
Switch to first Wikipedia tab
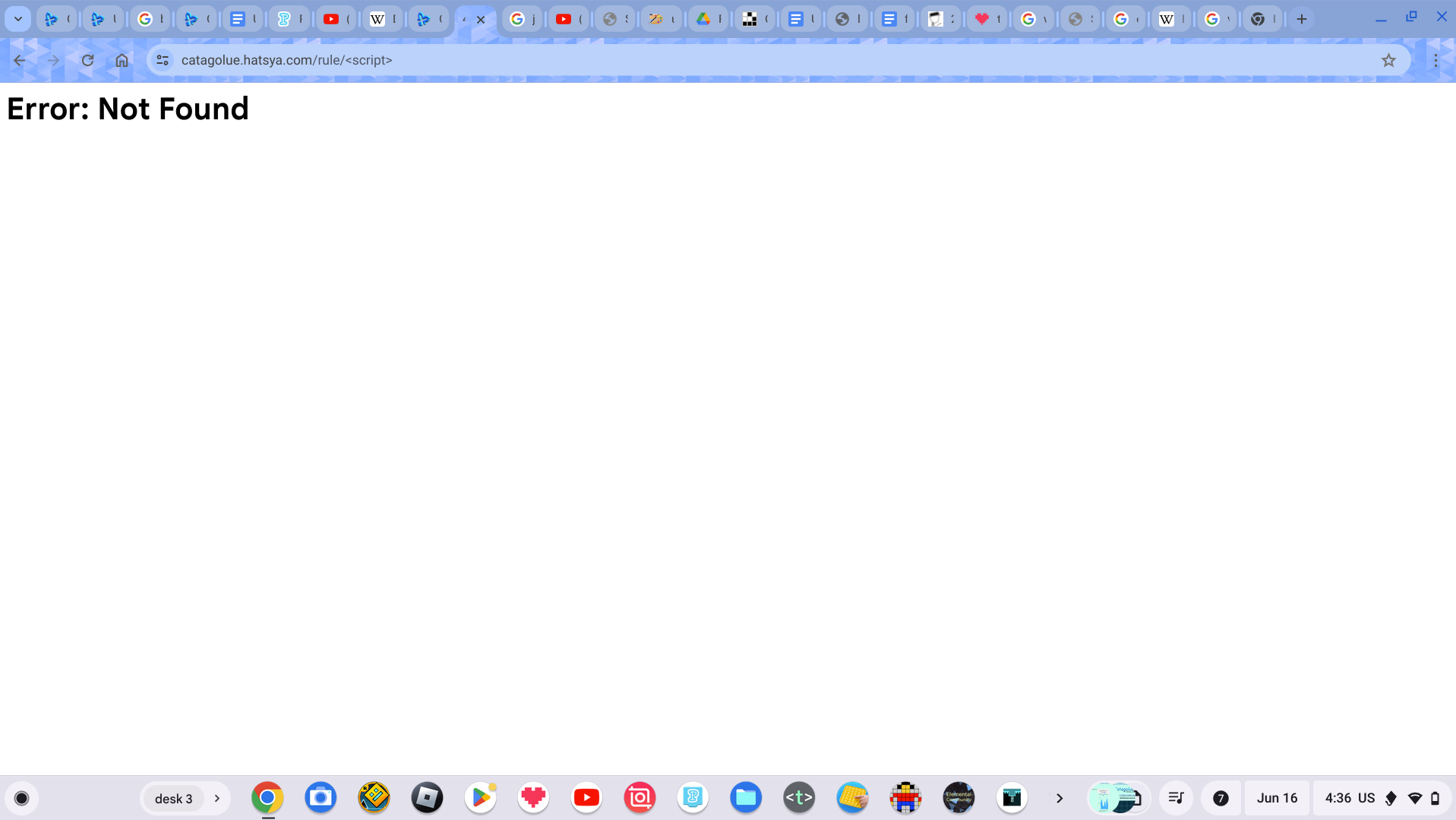click(381, 19)
